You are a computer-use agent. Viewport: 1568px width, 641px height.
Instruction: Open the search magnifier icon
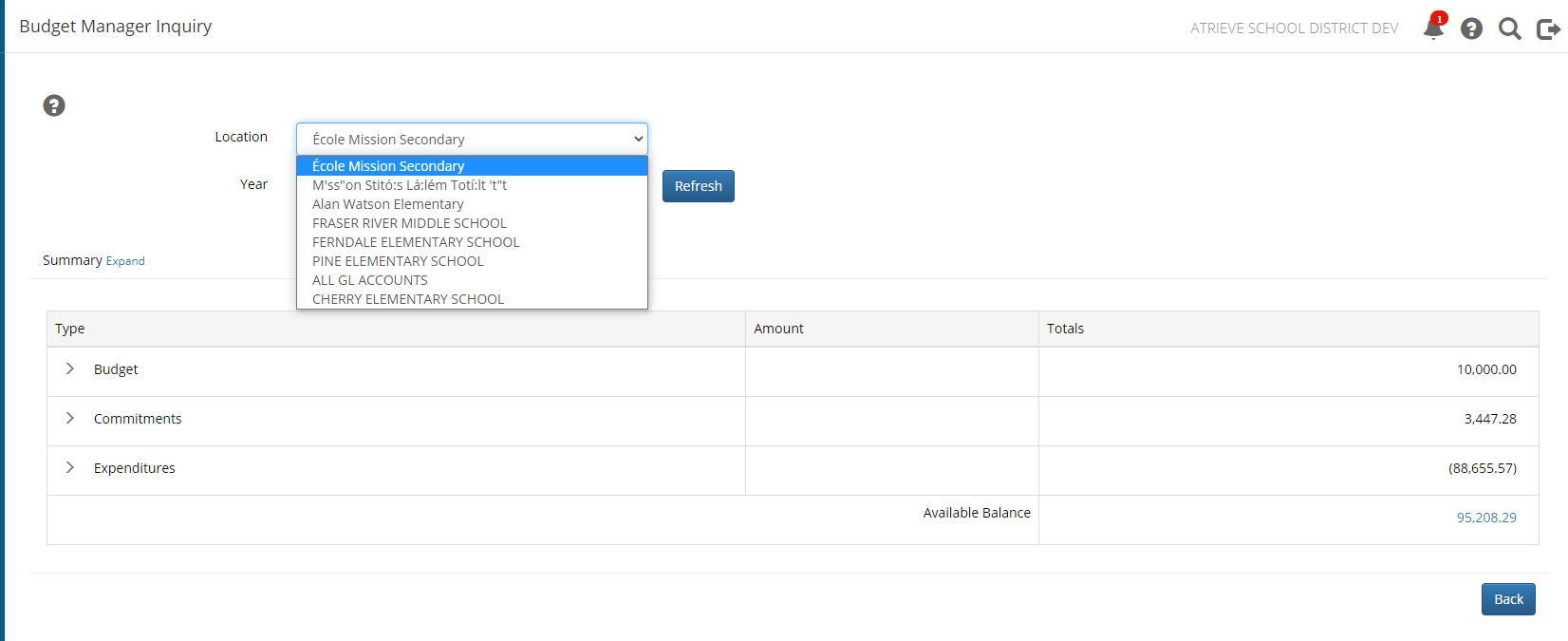click(1509, 28)
